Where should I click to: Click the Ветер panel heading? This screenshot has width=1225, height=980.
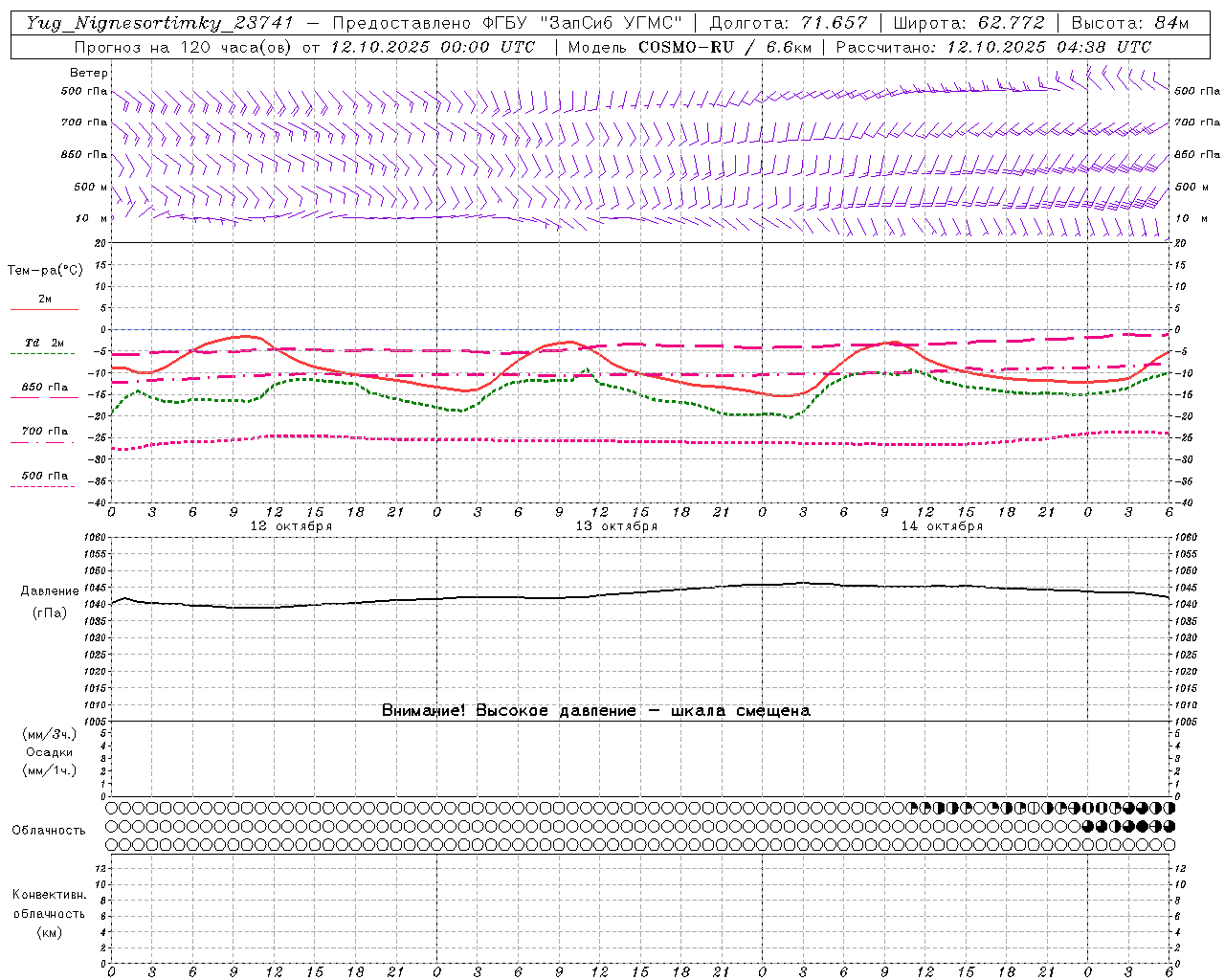click(x=88, y=73)
